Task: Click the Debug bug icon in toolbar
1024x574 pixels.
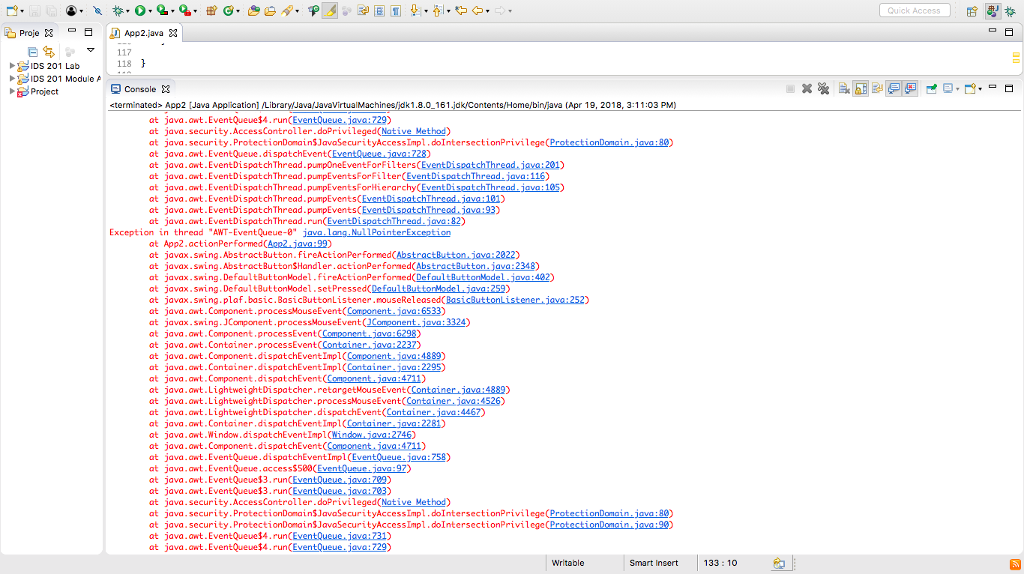Action: [x=119, y=11]
